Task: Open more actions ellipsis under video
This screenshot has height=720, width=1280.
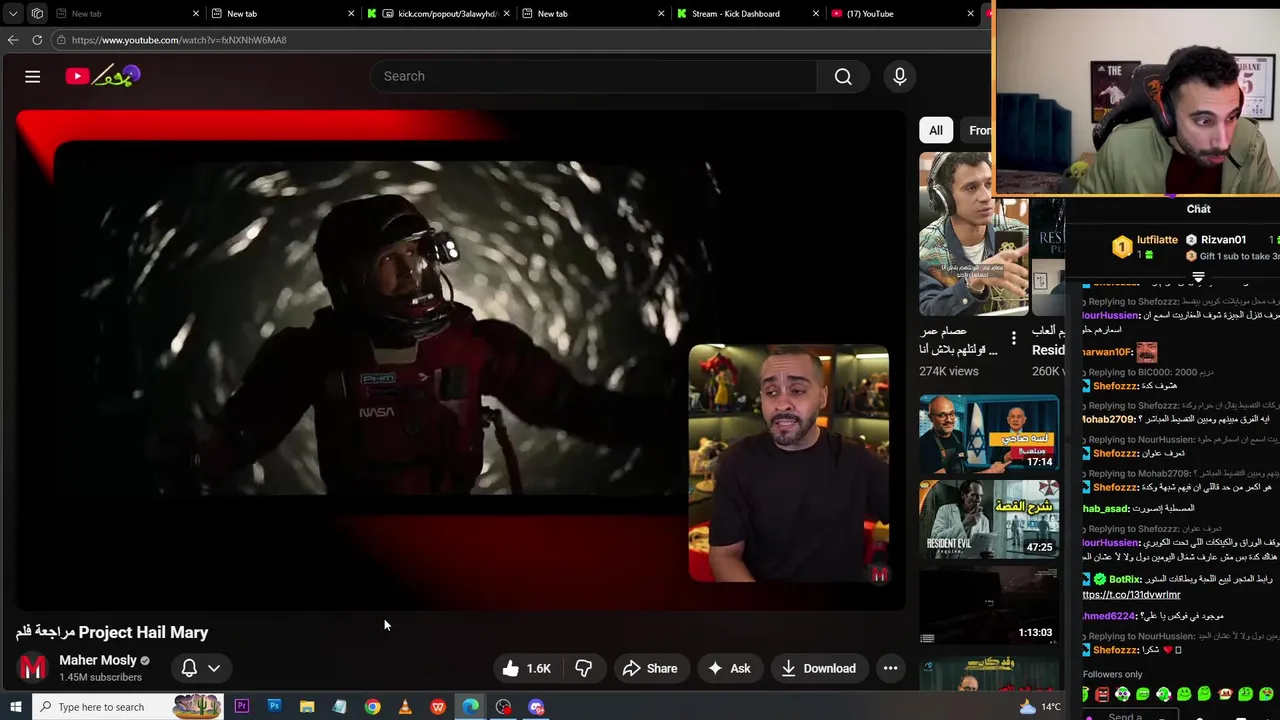Action: coord(890,668)
